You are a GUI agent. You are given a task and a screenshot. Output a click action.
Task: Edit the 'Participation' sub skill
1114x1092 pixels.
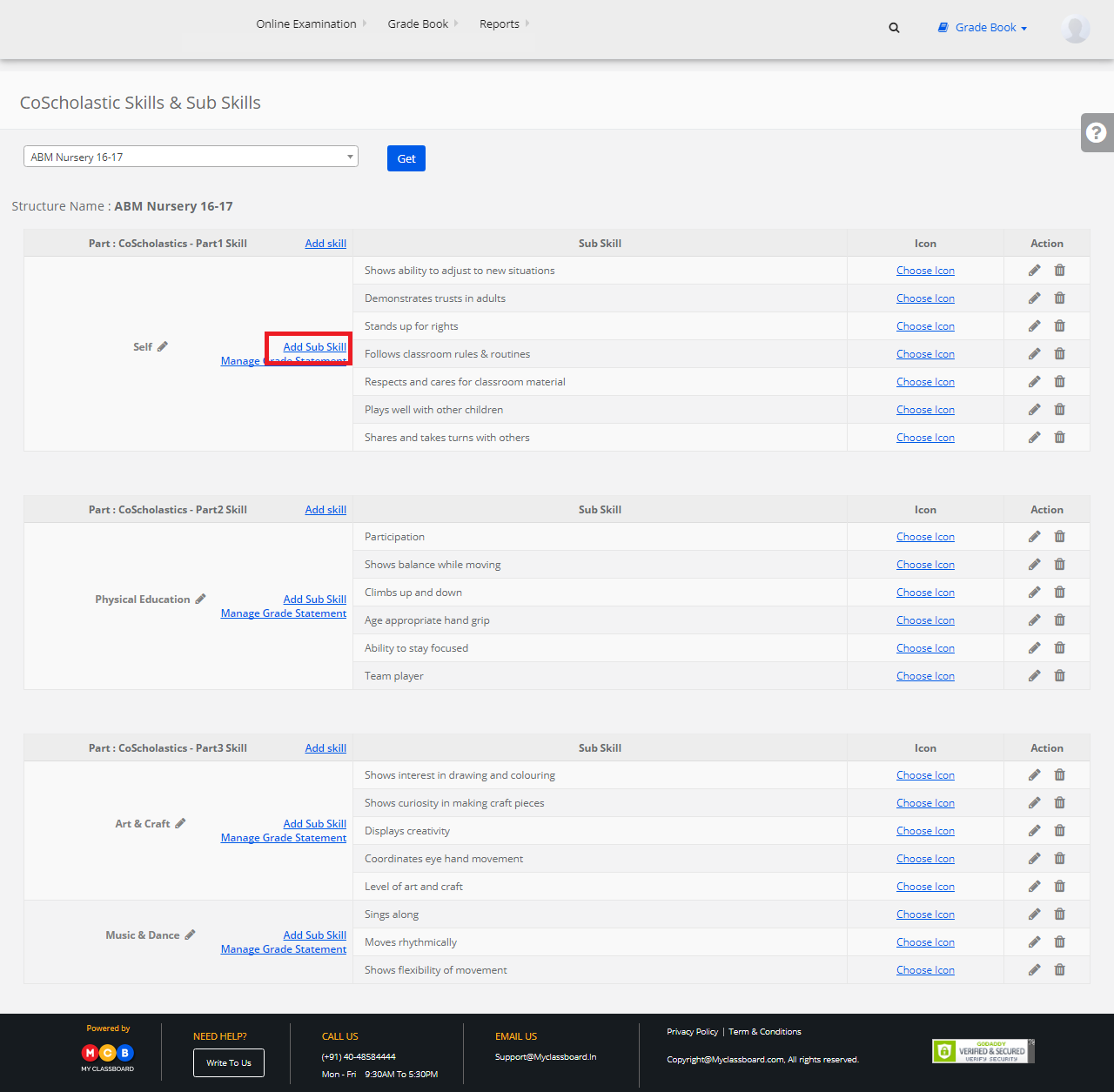(x=1034, y=537)
